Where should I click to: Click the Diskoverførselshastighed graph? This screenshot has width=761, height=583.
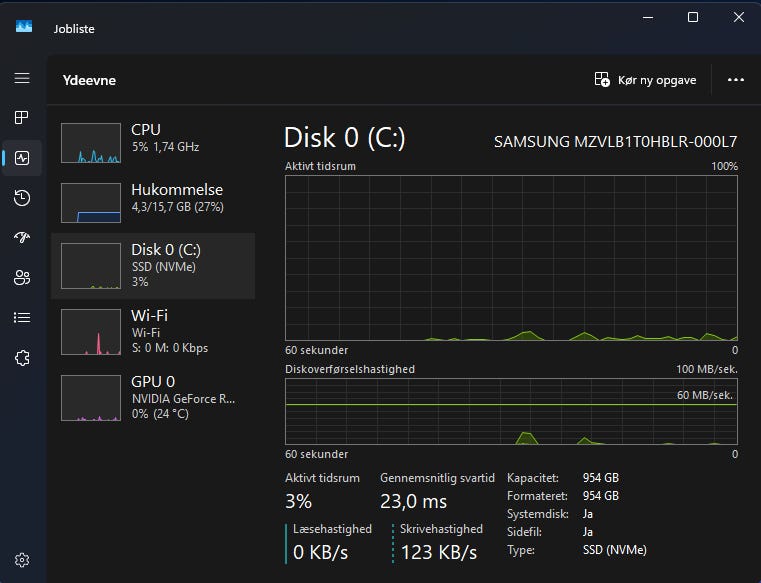(511, 410)
